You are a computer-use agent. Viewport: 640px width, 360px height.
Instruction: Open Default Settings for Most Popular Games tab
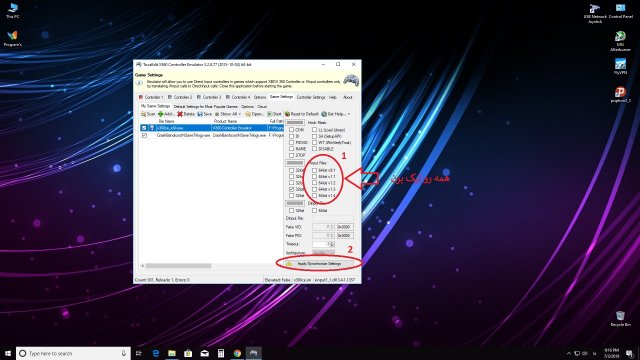point(206,107)
